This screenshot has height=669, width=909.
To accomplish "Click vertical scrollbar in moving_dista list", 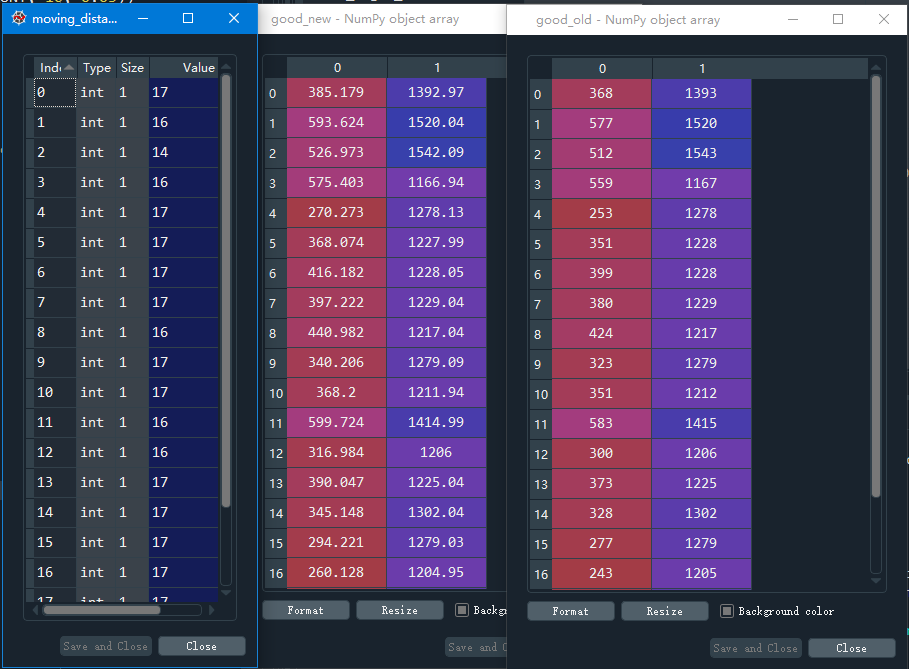I will [x=226, y=290].
